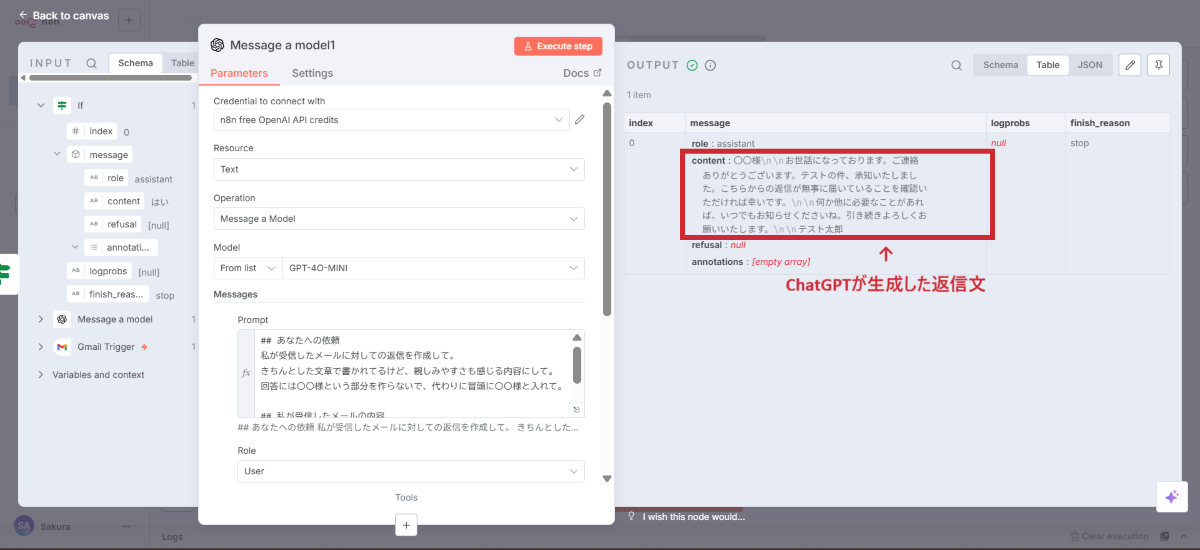
Task: Click the output info circle icon
Action: tap(711, 65)
